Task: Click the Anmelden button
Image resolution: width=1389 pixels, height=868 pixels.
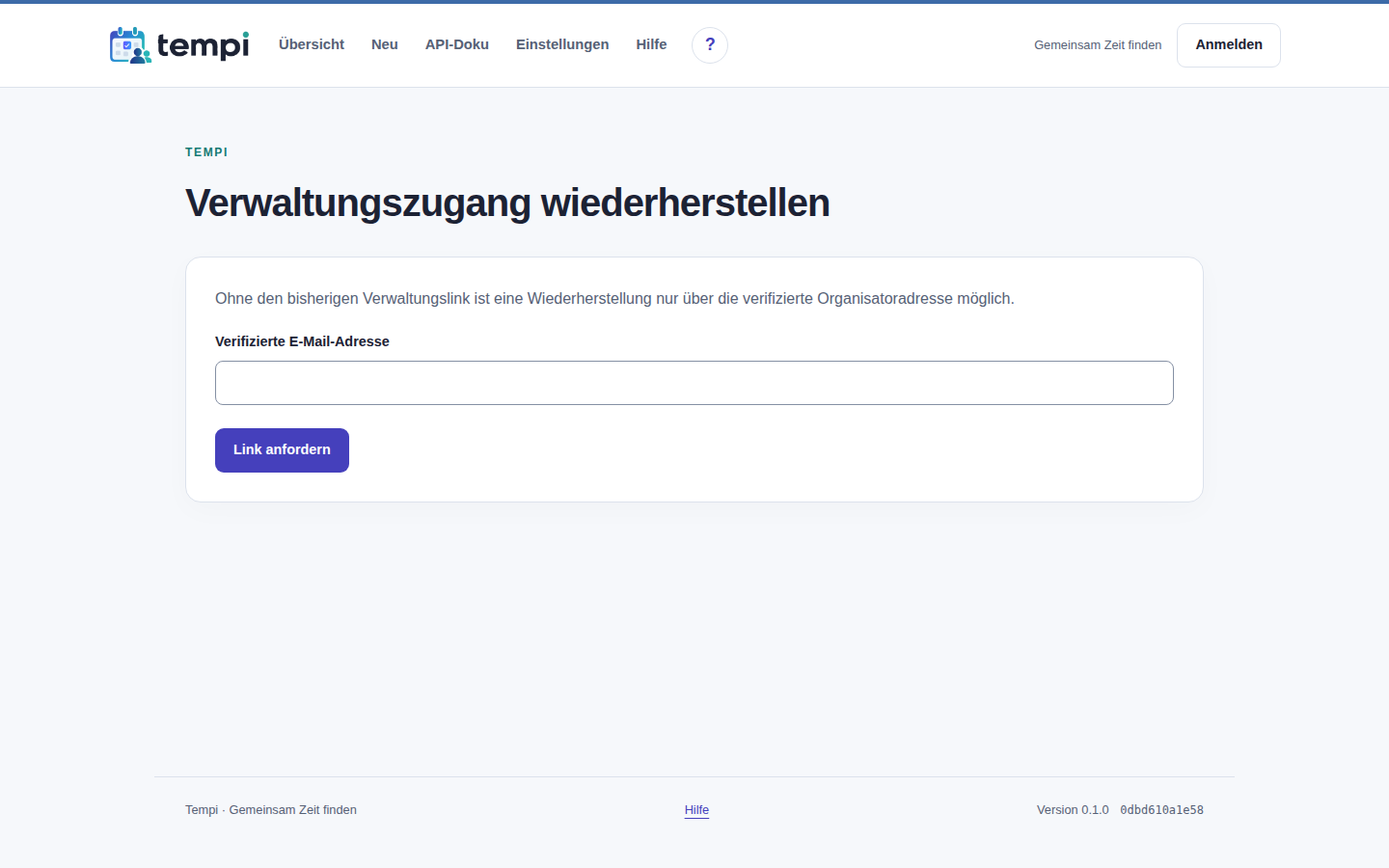Action: pyautogui.click(x=1229, y=45)
